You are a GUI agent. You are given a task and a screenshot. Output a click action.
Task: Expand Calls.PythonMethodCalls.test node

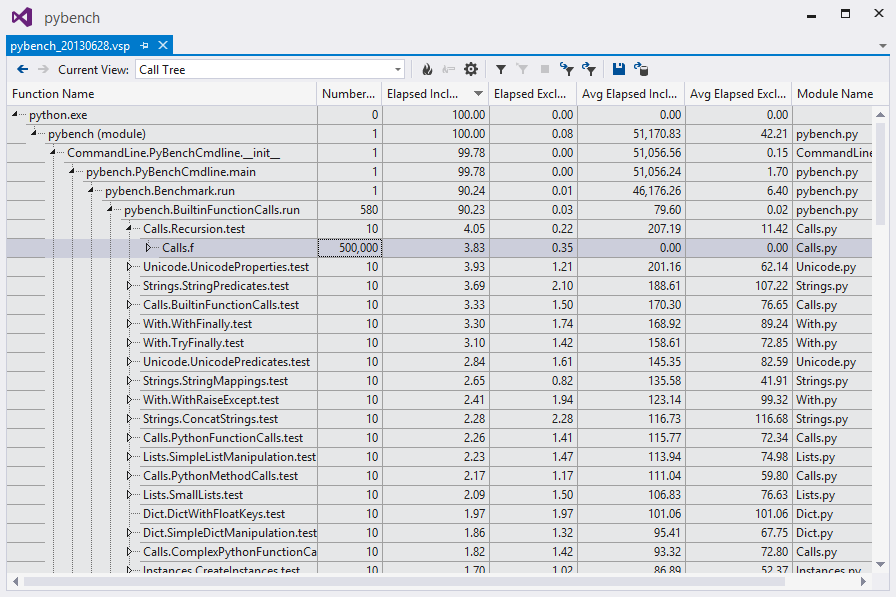129,475
